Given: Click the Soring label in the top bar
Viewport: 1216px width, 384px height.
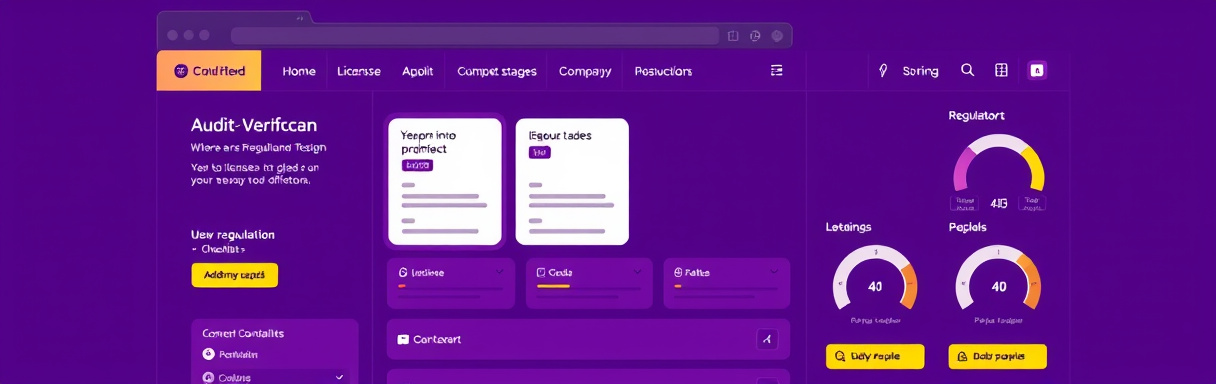Looking at the screenshot, I should [920, 71].
